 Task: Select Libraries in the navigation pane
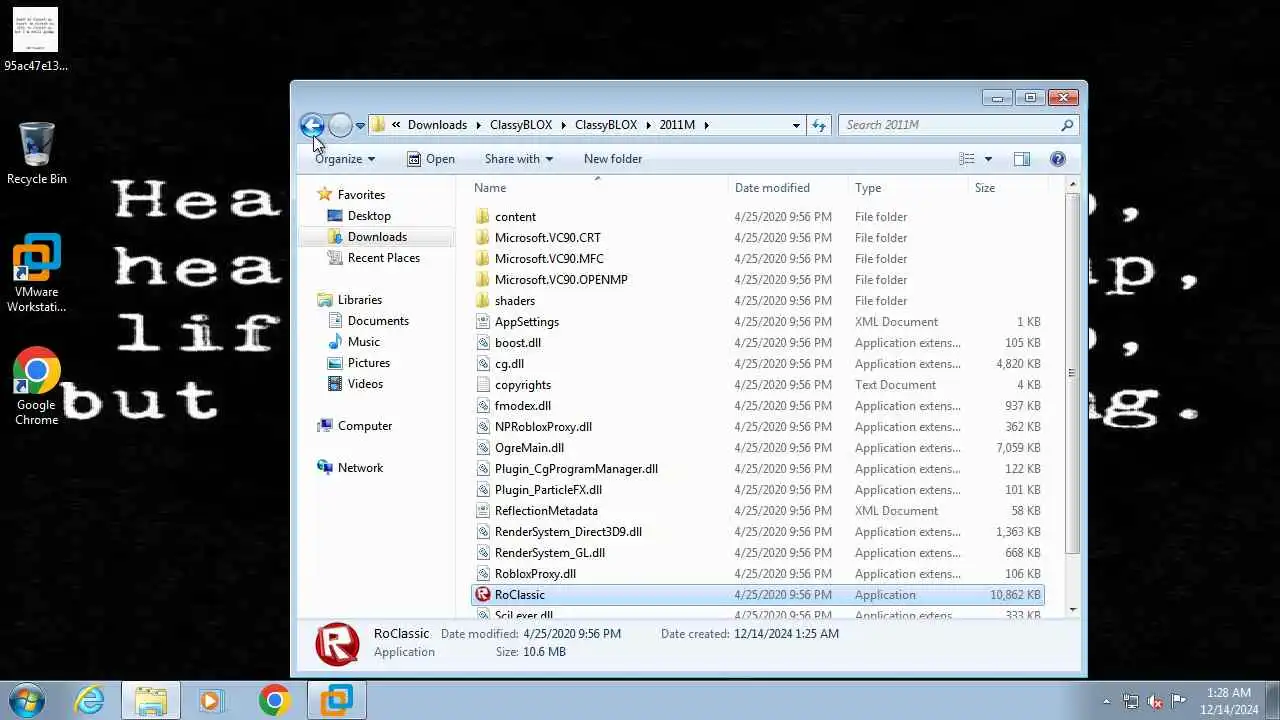(360, 300)
